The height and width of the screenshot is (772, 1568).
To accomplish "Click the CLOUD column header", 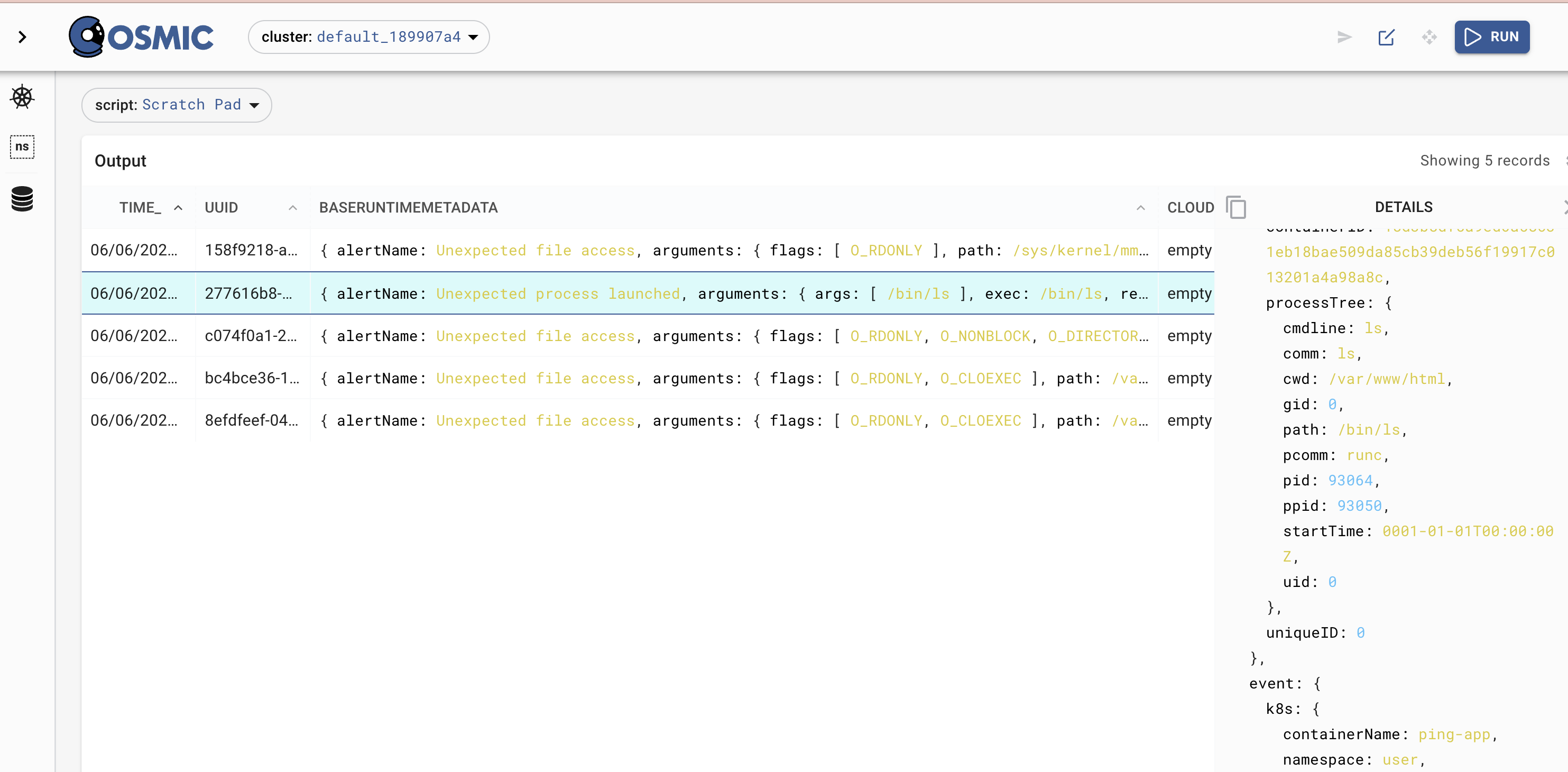I will tap(1190, 208).
